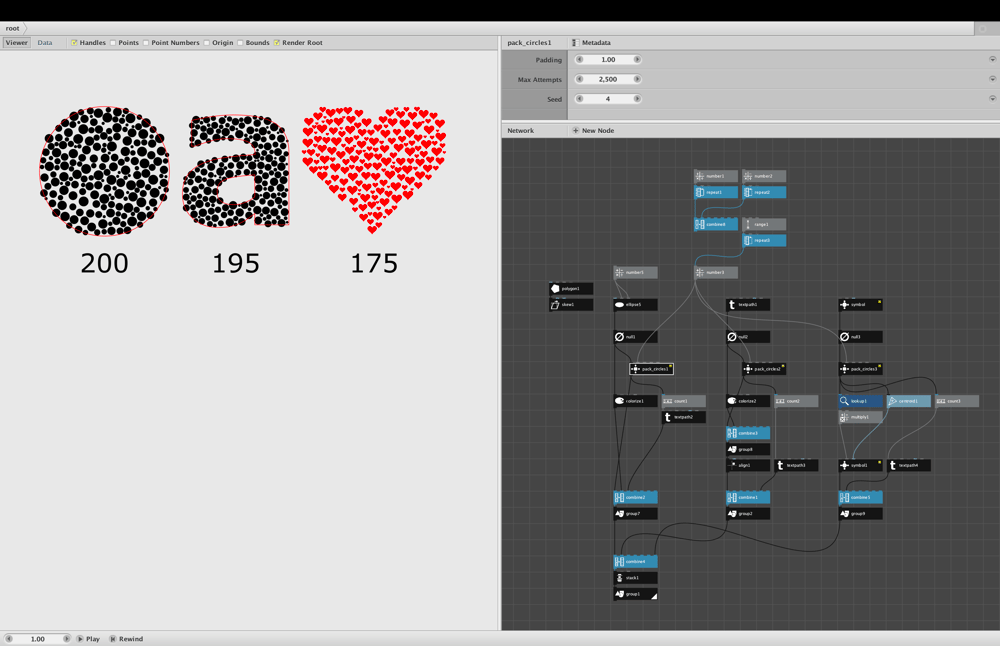Select the polygon1 node
This screenshot has height=646, width=1000.
coord(571,289)
